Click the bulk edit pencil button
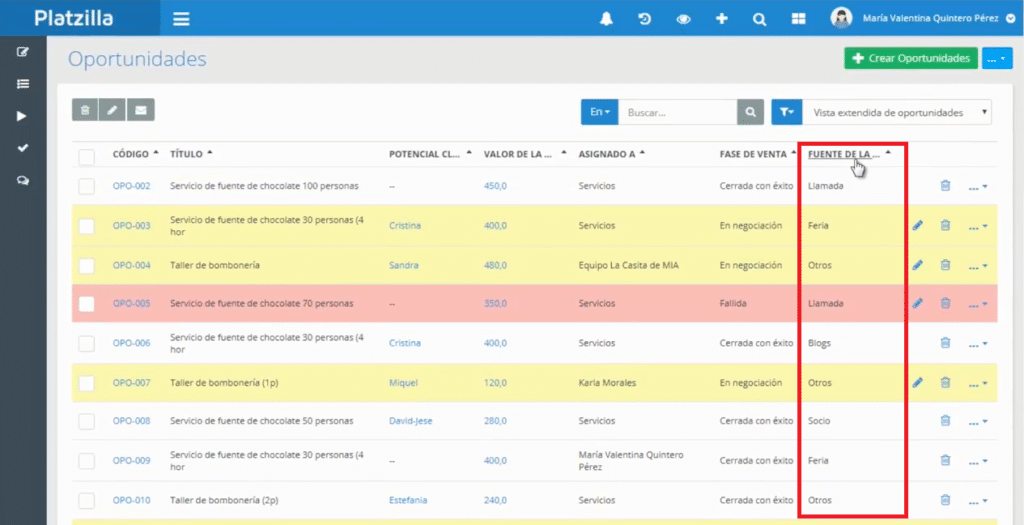The height and width of the screenshot is (525, 1024). point(112,110)
